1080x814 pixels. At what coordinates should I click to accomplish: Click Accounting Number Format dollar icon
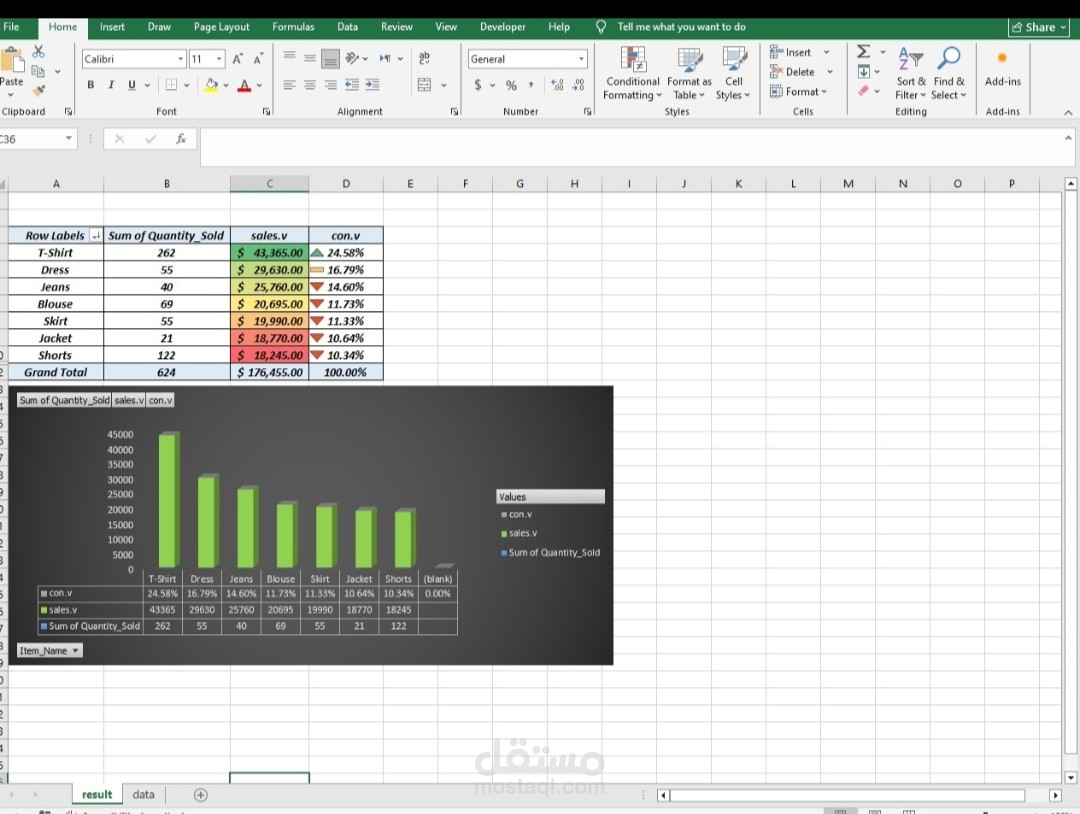[x=477, y=85]
